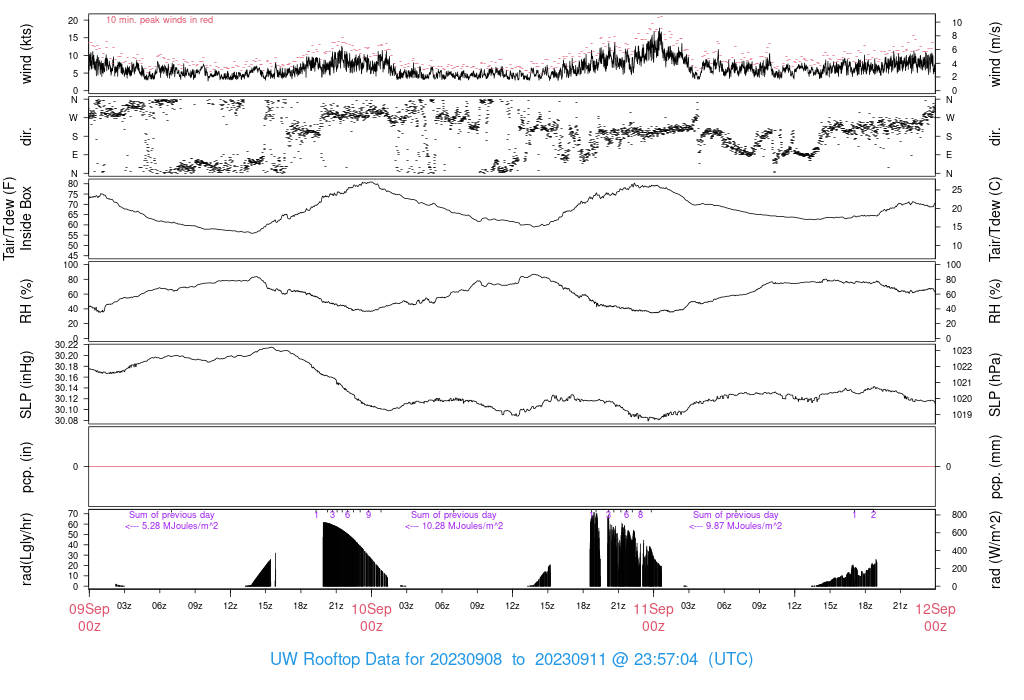Select the '11Sep 00z' date label

point(653,618)
